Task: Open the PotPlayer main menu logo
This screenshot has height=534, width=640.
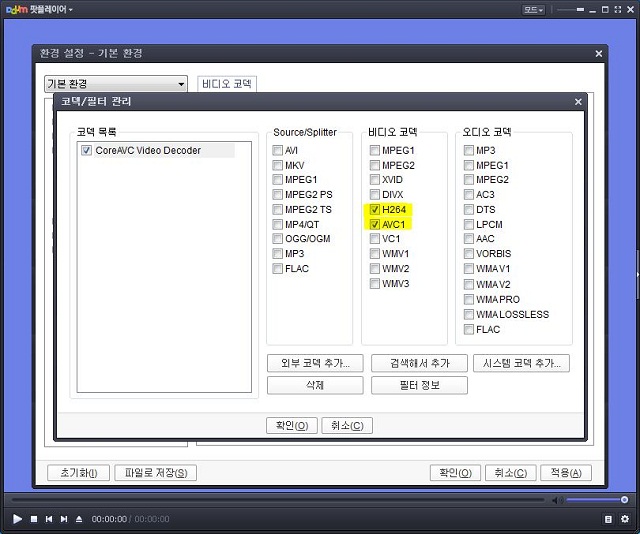Action: [39, 9]
